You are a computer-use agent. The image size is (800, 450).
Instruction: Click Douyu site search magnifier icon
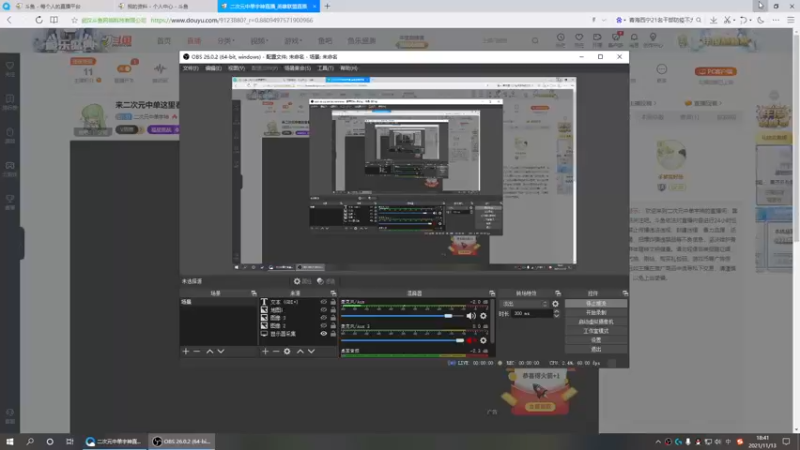(535, 40)
